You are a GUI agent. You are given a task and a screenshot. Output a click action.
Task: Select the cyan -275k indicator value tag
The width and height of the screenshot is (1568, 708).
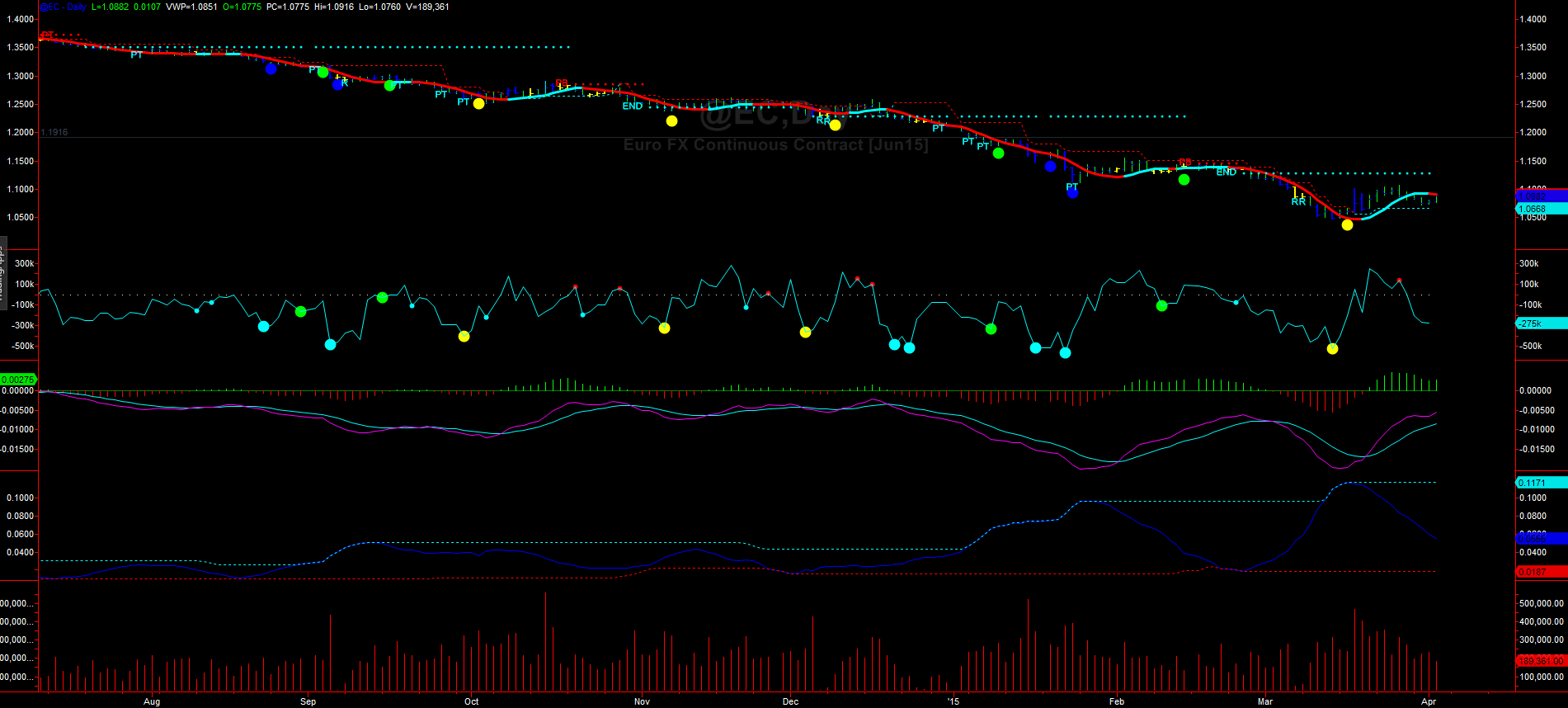pyautogui.click(x=1542, y=323)
